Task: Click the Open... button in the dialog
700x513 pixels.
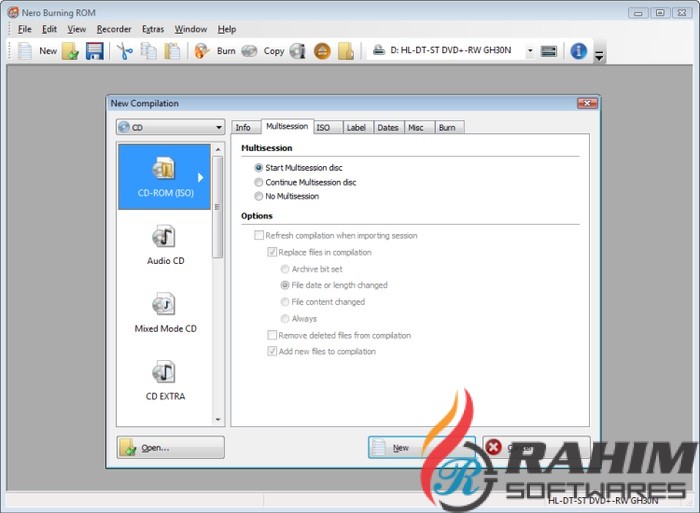Action: [171, 447]
